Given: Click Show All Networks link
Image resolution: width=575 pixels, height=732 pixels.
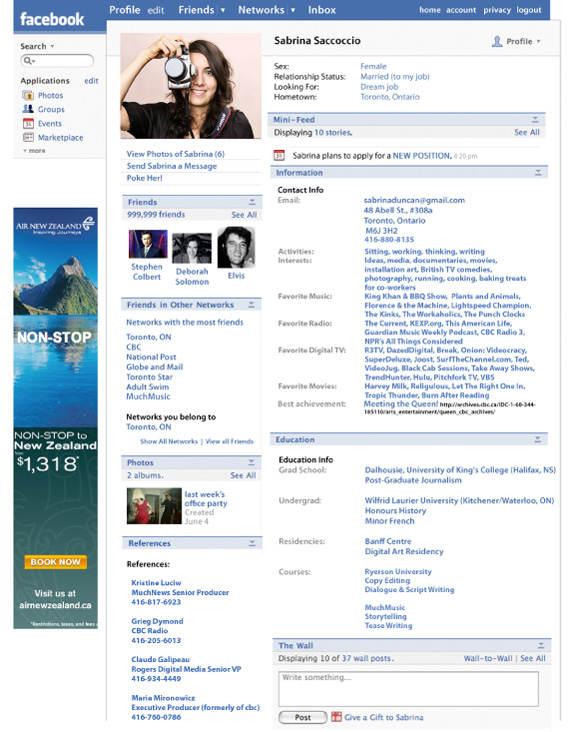Looking at the screenshot, I should [x=169, y=441].
